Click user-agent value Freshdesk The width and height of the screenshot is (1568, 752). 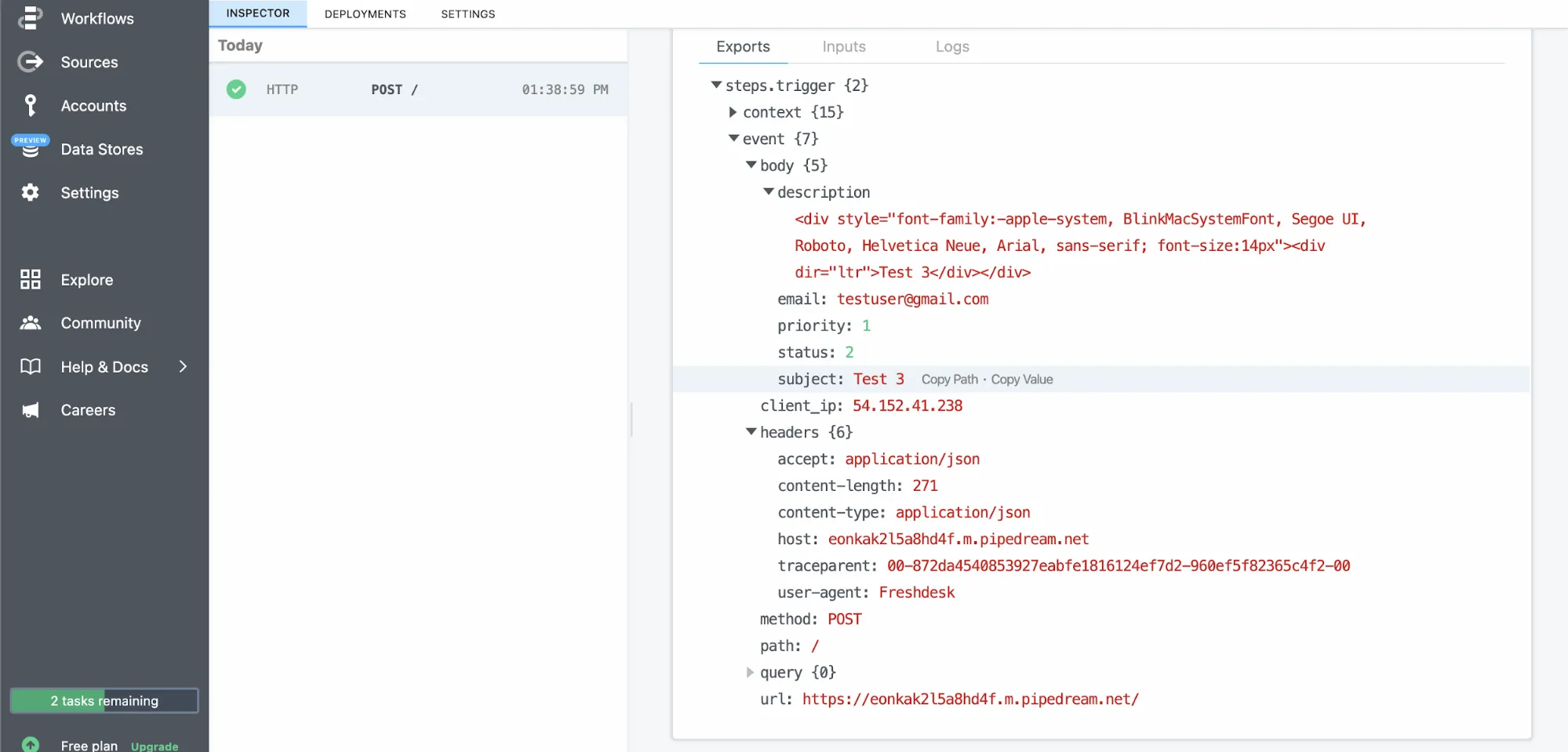coord(916,592)
